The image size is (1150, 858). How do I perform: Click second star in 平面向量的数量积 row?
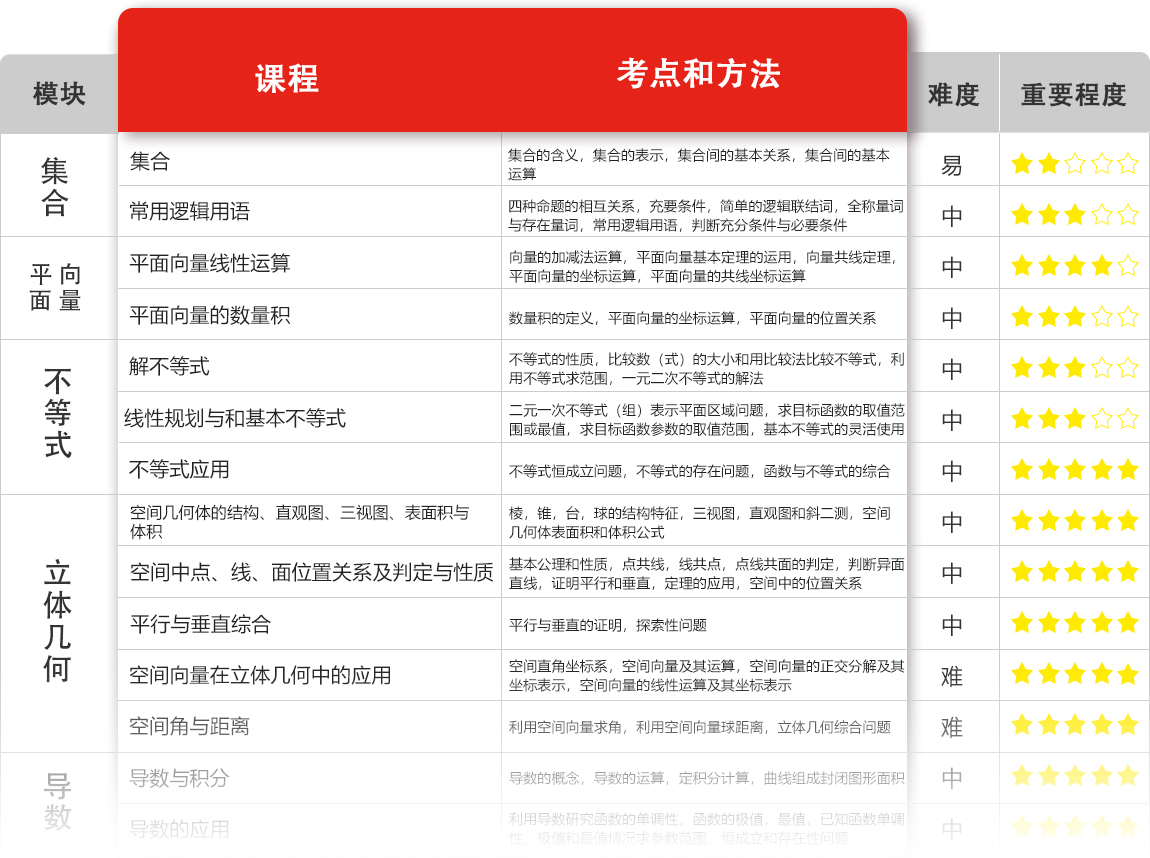click(1049, 317)
